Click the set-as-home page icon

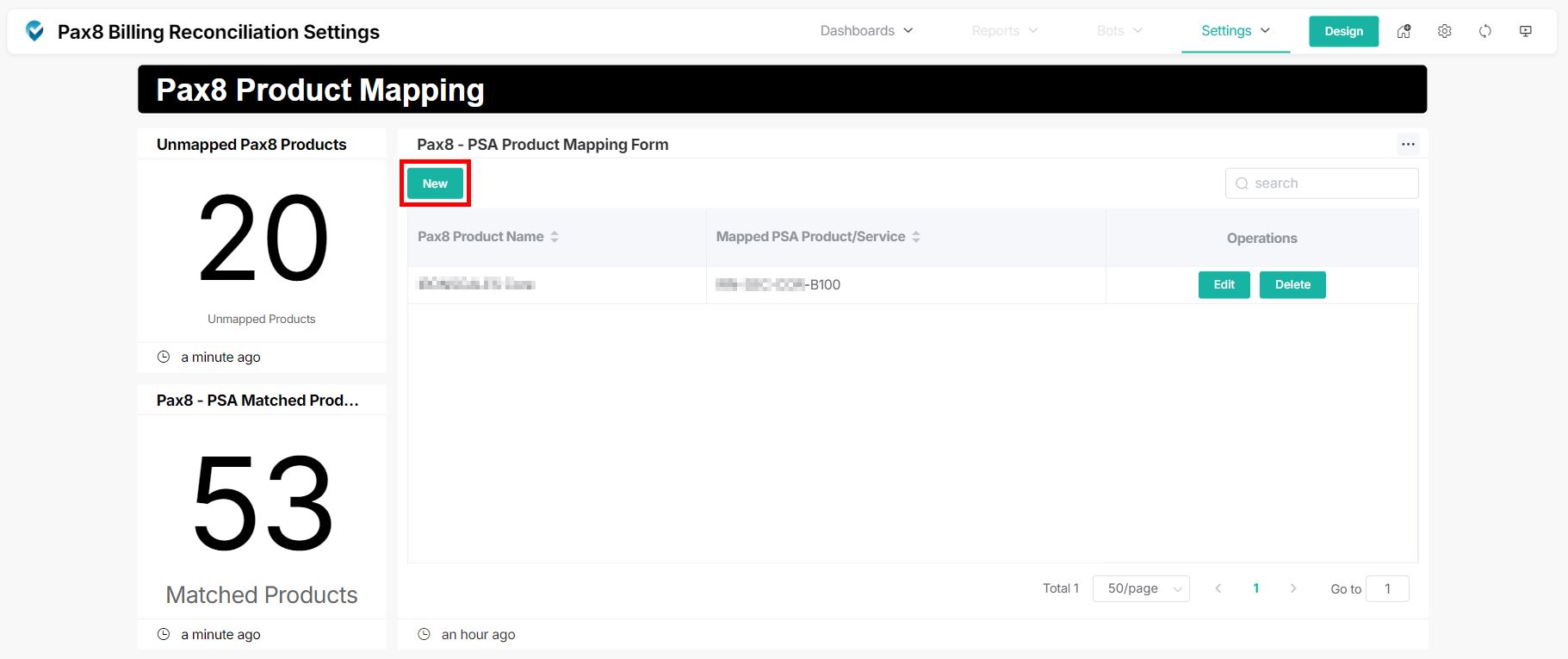(1404, 31)
